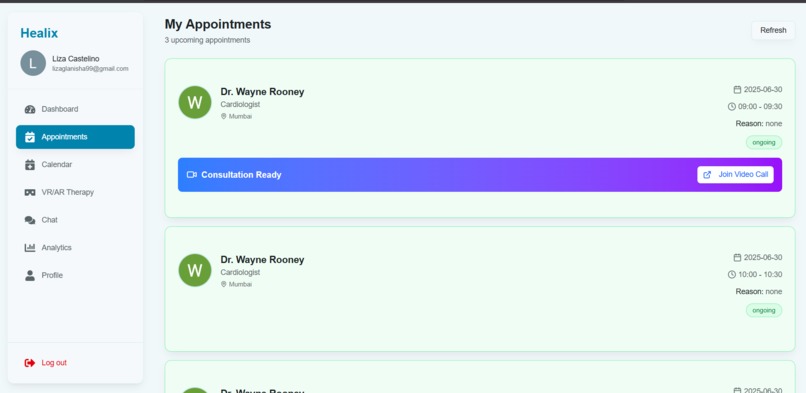The width and height of the screenshot is (806, 393).
Task: Click Cardiologist label in 10:00 appointment card
Action: 241,272
